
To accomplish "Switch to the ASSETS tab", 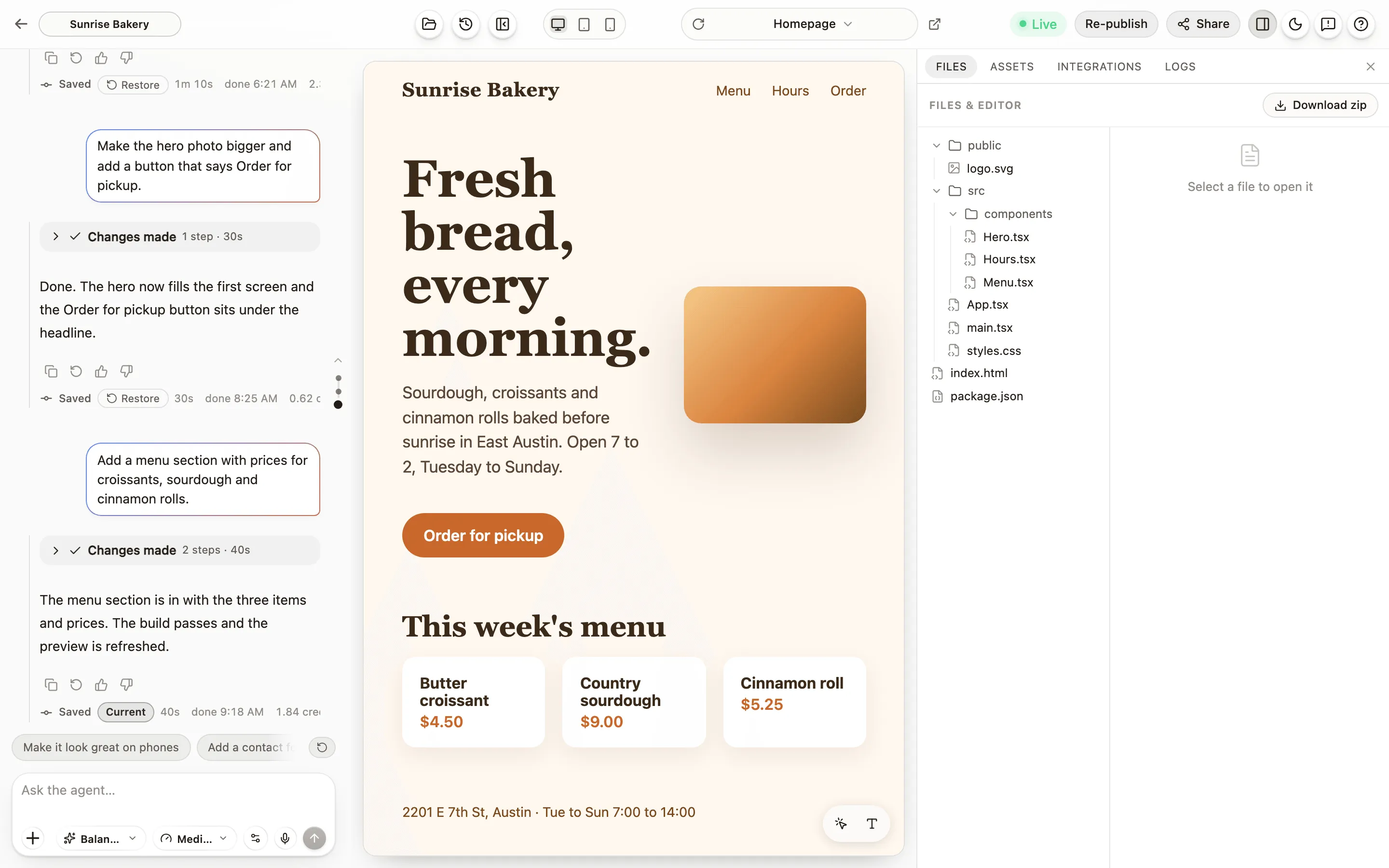I will pos(1012,67).
